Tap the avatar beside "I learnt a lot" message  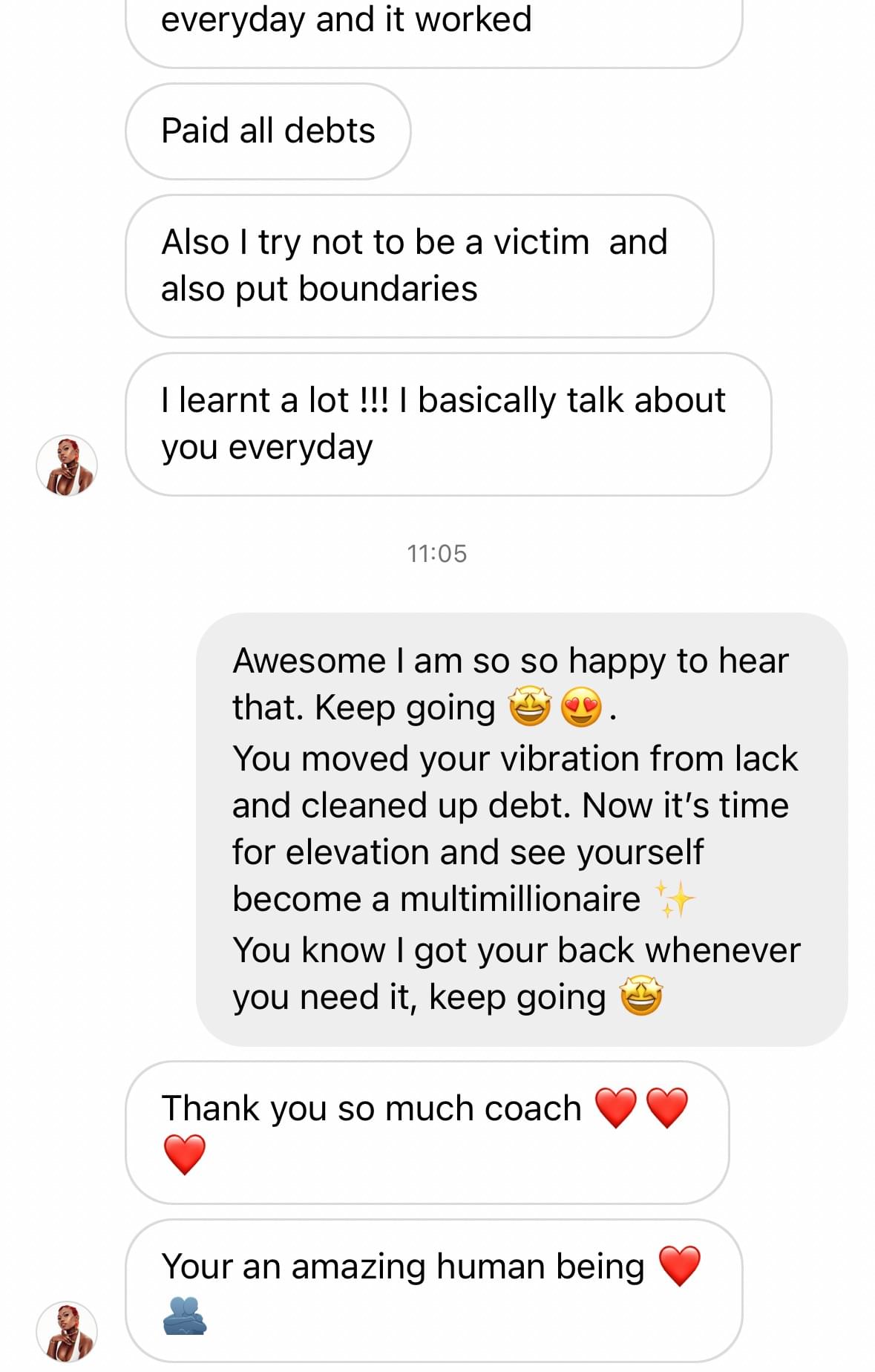[x=67, y=465]
